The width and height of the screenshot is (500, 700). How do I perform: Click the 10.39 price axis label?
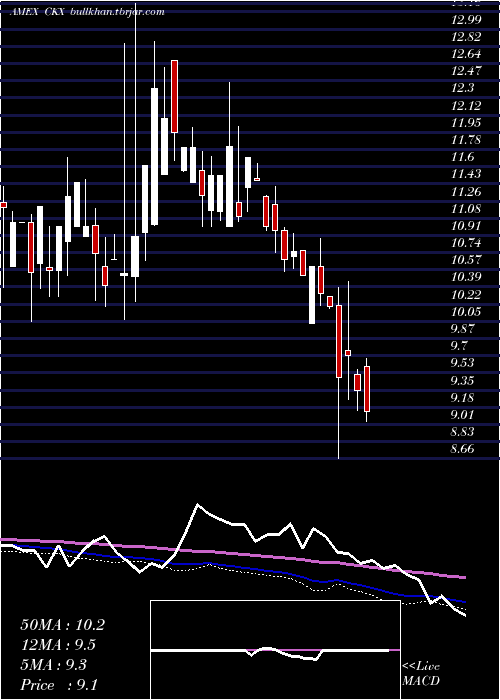(466, 277)
